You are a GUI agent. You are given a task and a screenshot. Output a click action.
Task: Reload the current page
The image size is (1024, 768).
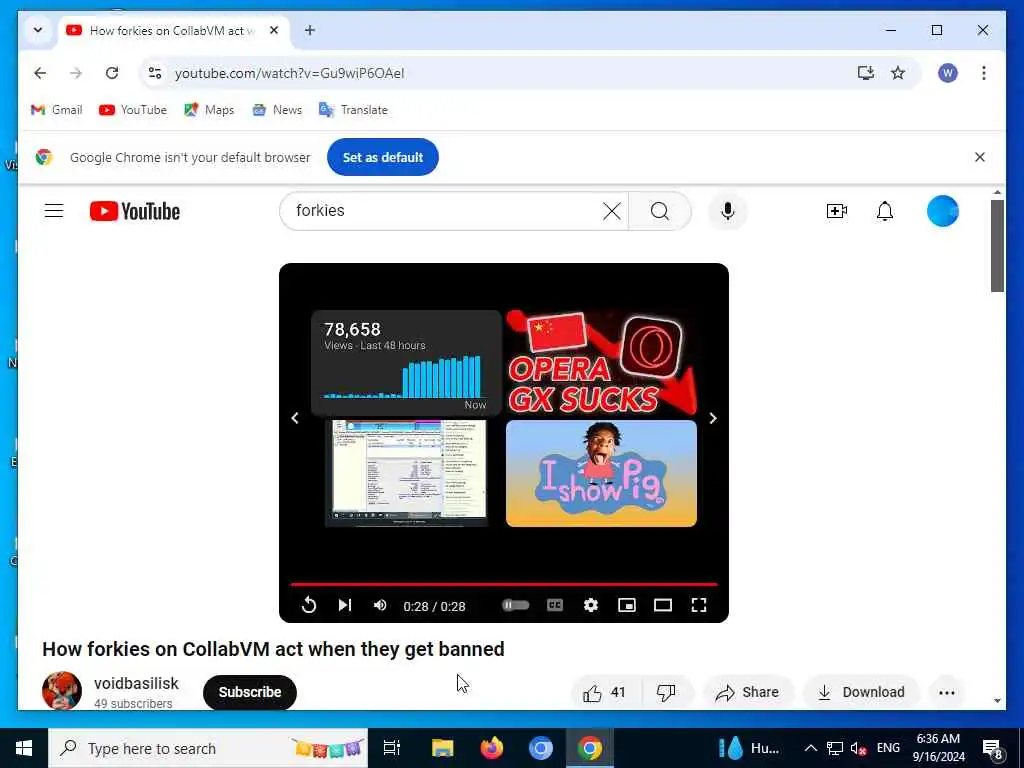(112, 73)
